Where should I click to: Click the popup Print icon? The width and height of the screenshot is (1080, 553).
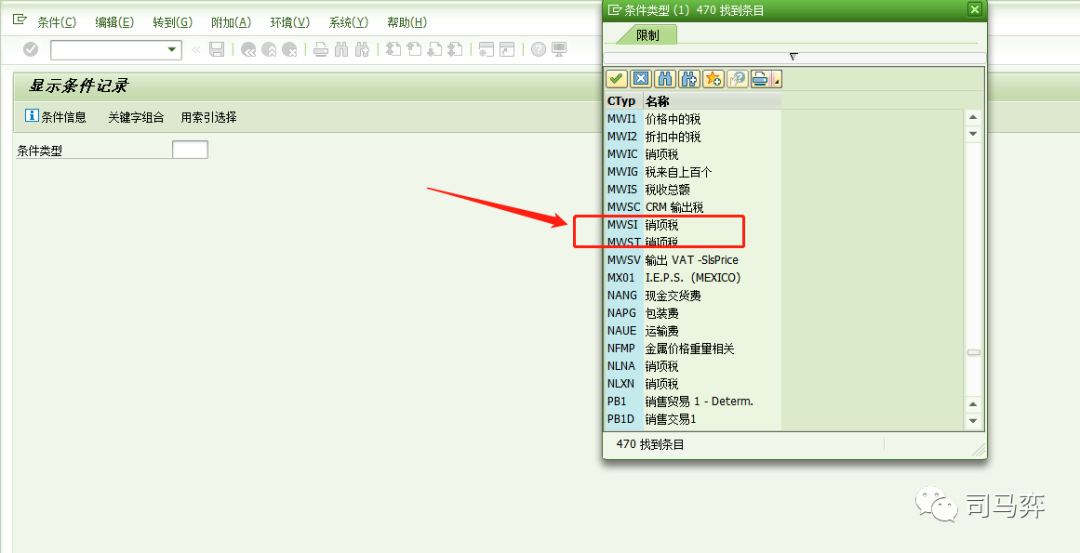point(760,79)
